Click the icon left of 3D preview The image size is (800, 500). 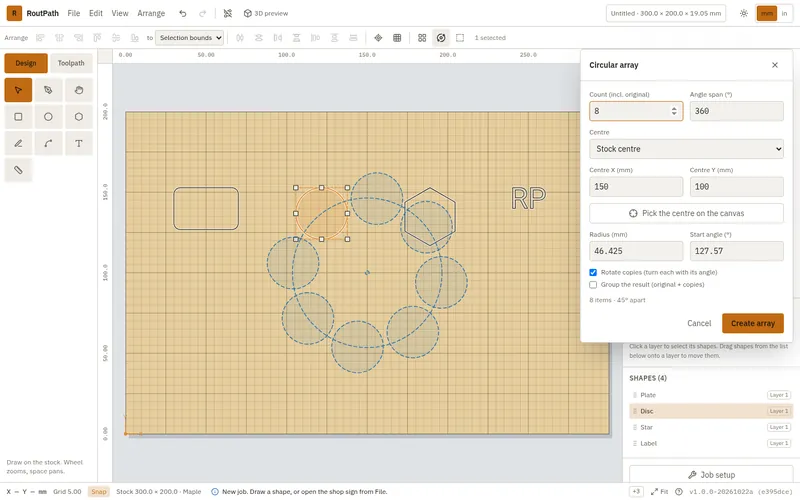click(x=228, y=13)
